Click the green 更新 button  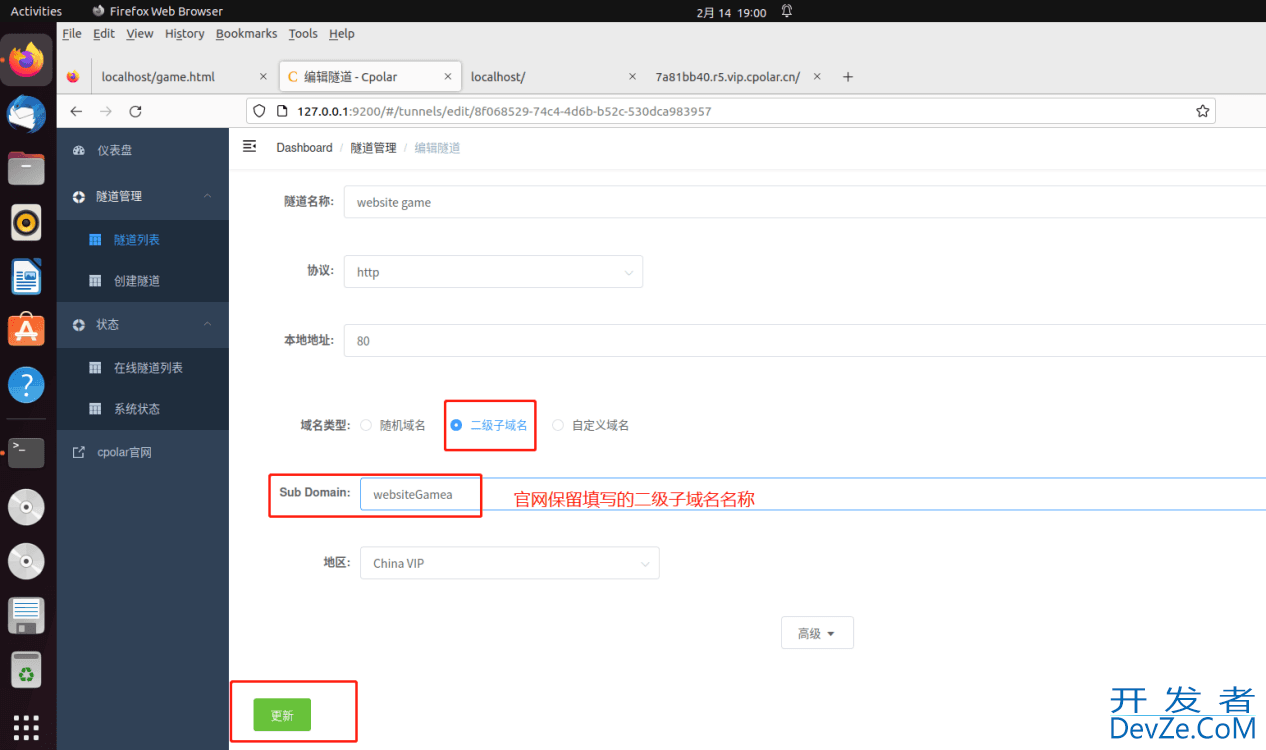coord(282,715)
